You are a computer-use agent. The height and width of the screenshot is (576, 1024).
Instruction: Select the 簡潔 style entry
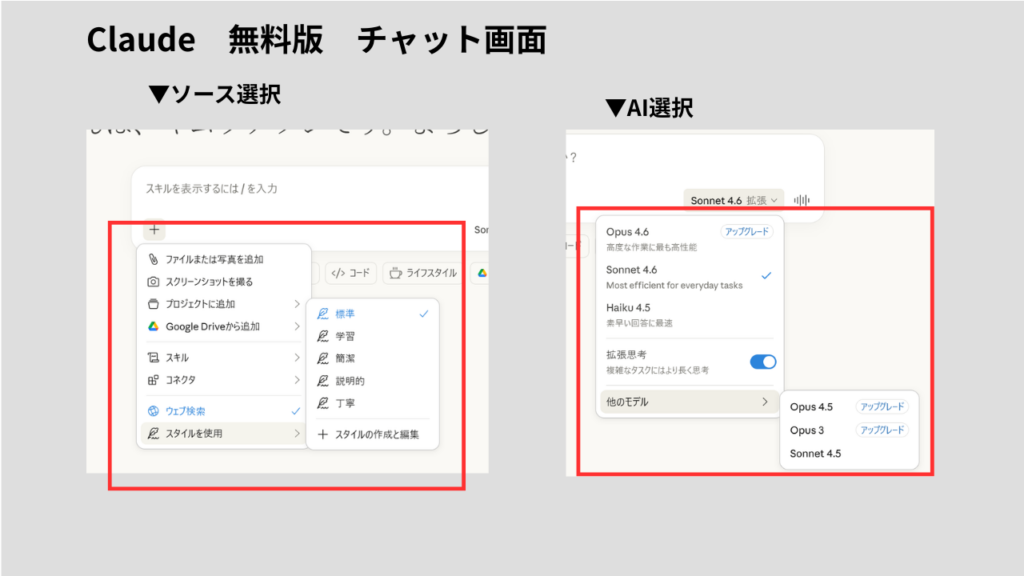point(345,358)
